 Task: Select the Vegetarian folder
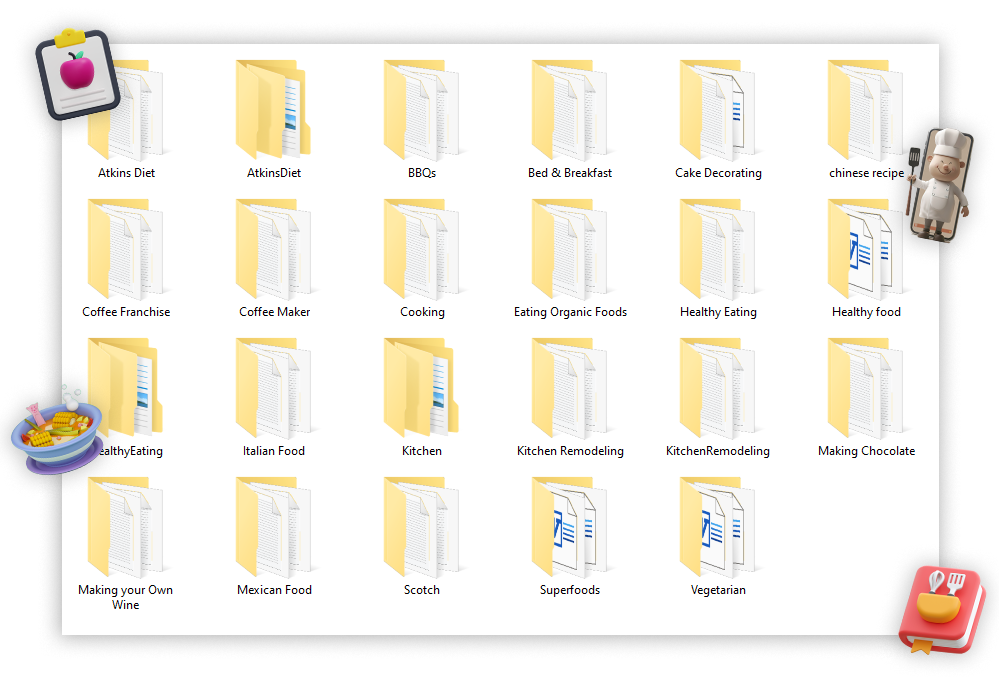717,527
